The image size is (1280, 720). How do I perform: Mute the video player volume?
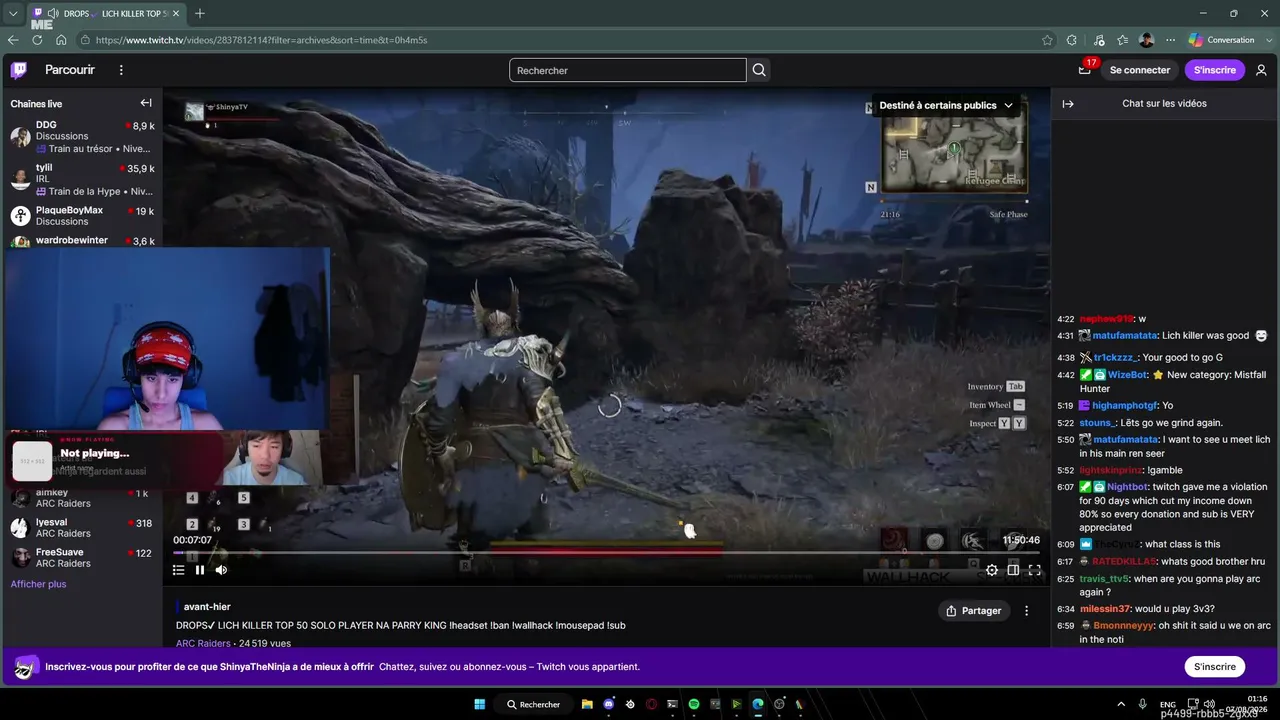pyautogui.click(x=221, y=570)
